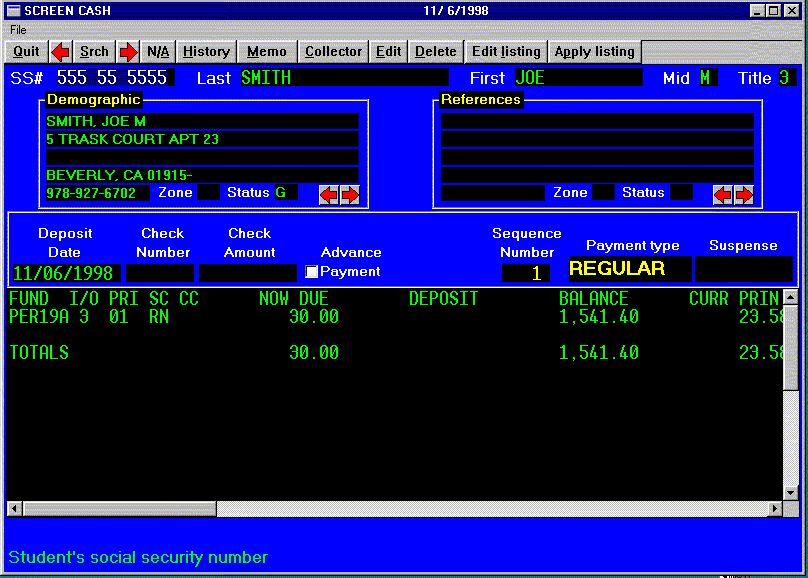Click the Payment type field REGULAR
The height and width of the screenshot is (578, 808).
point(630,269)
